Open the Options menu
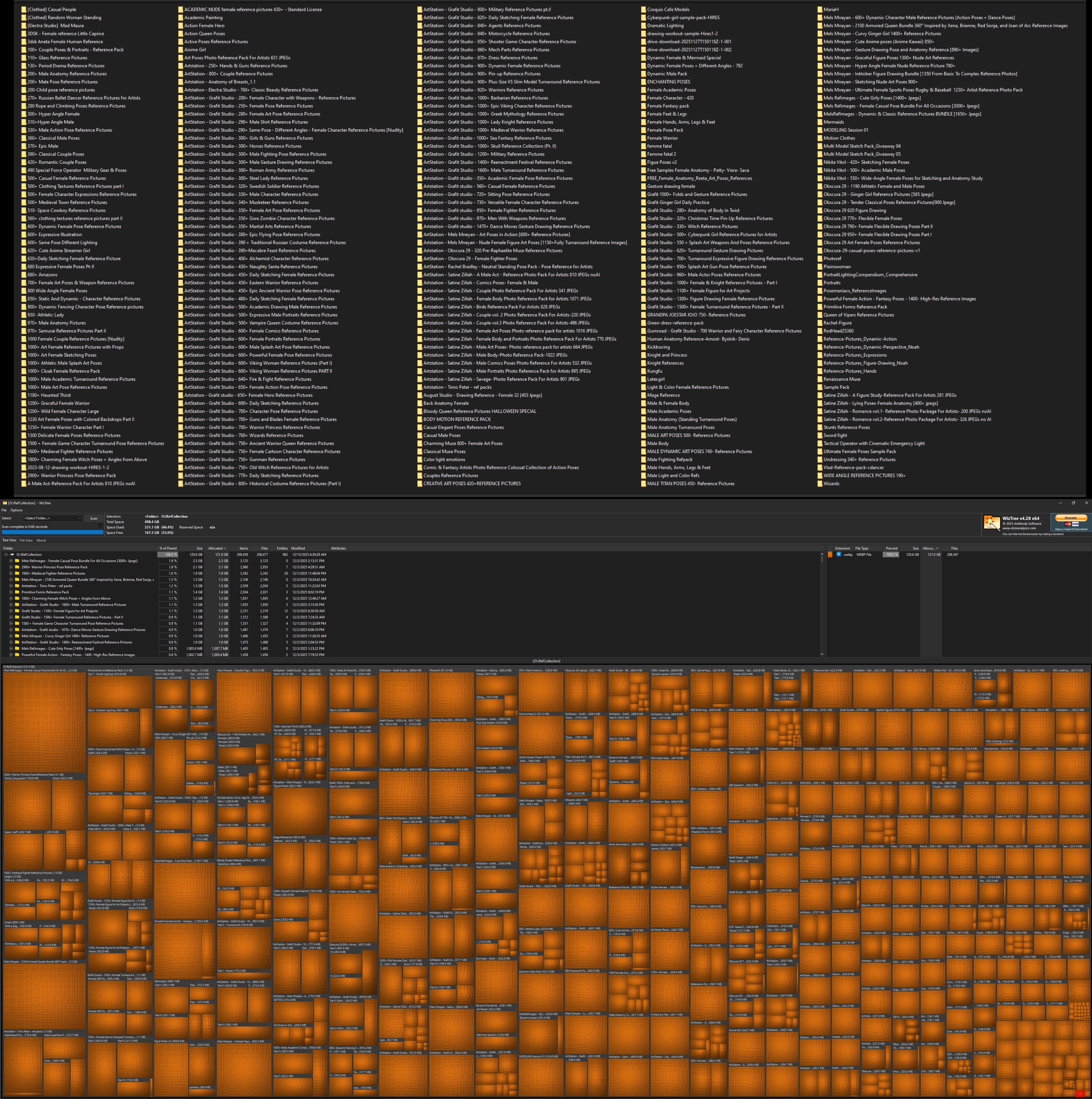Image resolution: width=1092 pixels, height=1099 pixels. coord(17,510)
